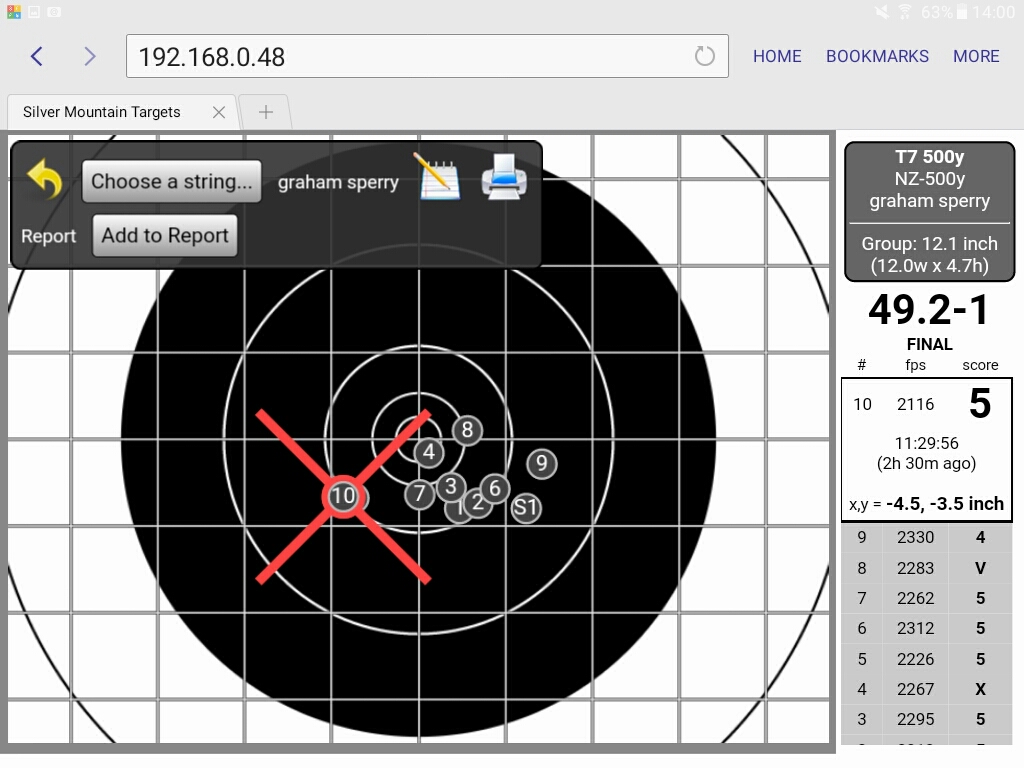Select shot marker 10 on target

click(342, 496)
